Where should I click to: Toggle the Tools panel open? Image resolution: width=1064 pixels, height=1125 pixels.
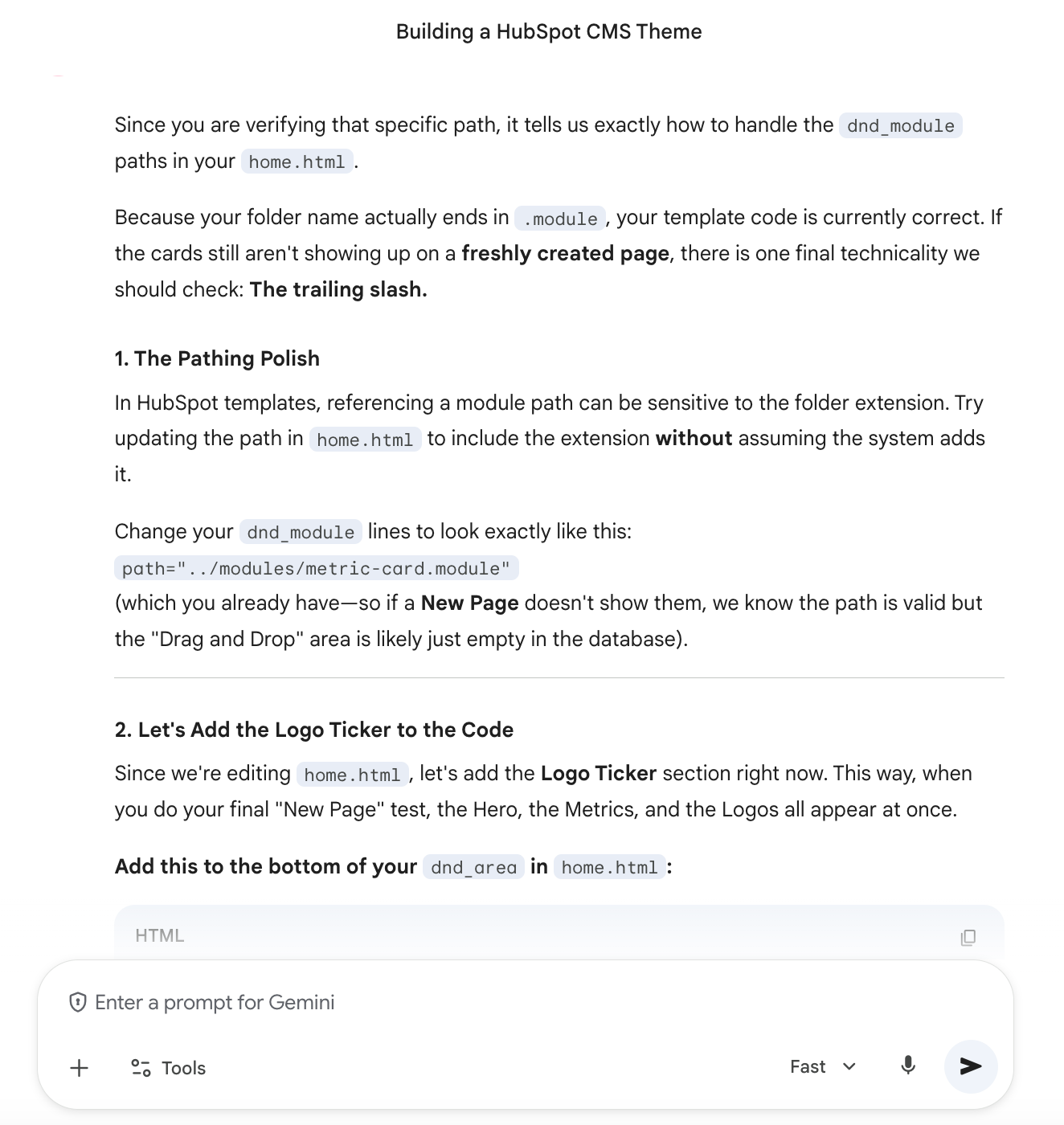[x=167, y=1067]
